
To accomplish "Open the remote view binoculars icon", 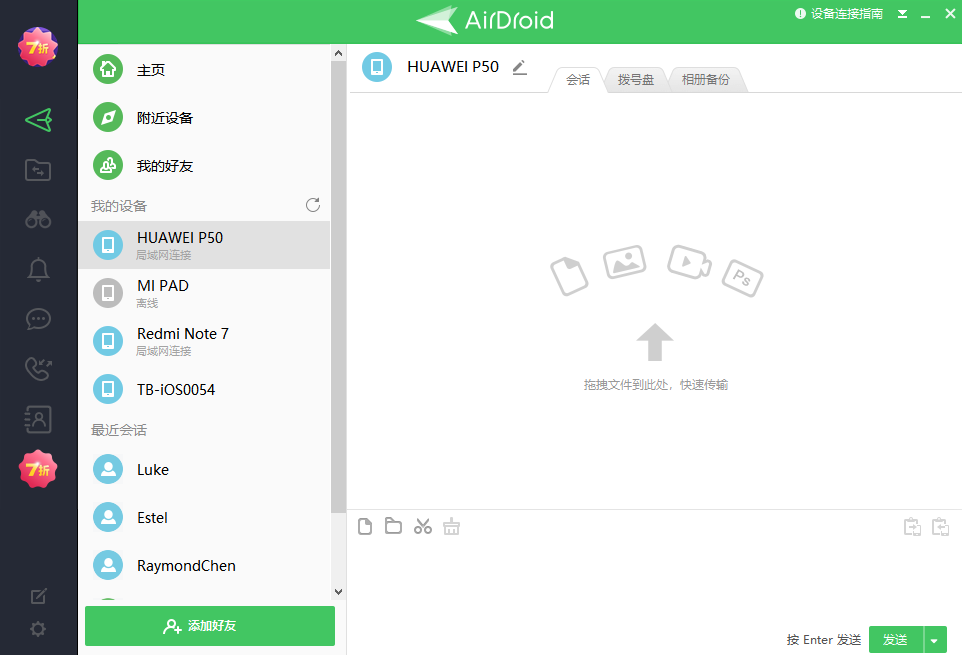I will click(x=38, y=219).
